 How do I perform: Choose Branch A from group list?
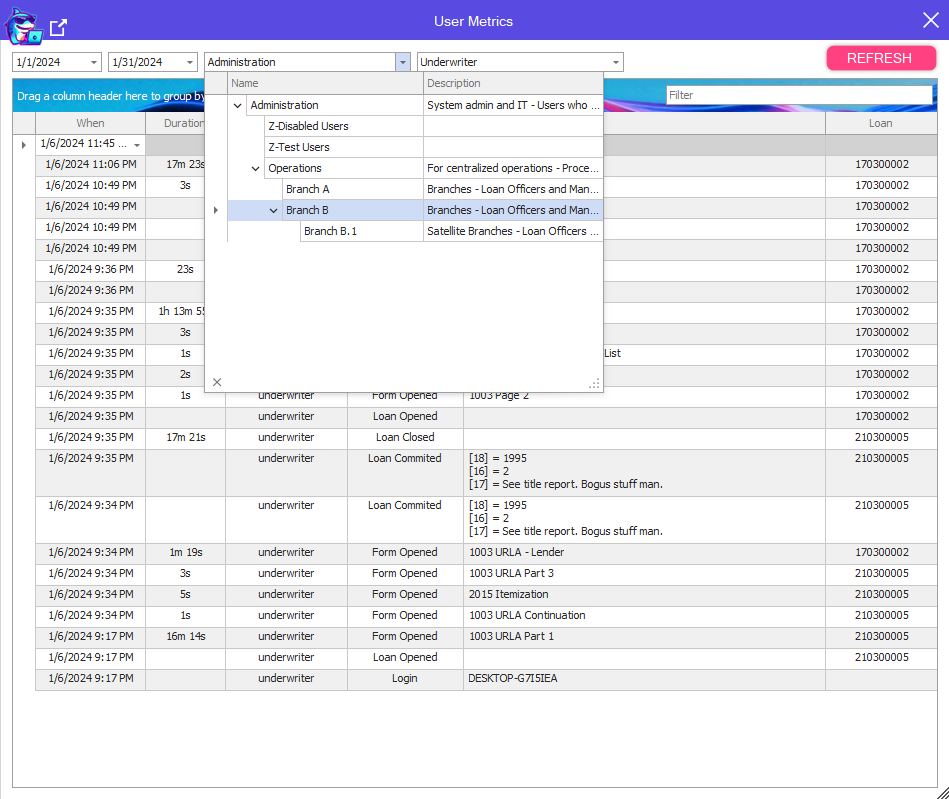click(x=307, y=189)
